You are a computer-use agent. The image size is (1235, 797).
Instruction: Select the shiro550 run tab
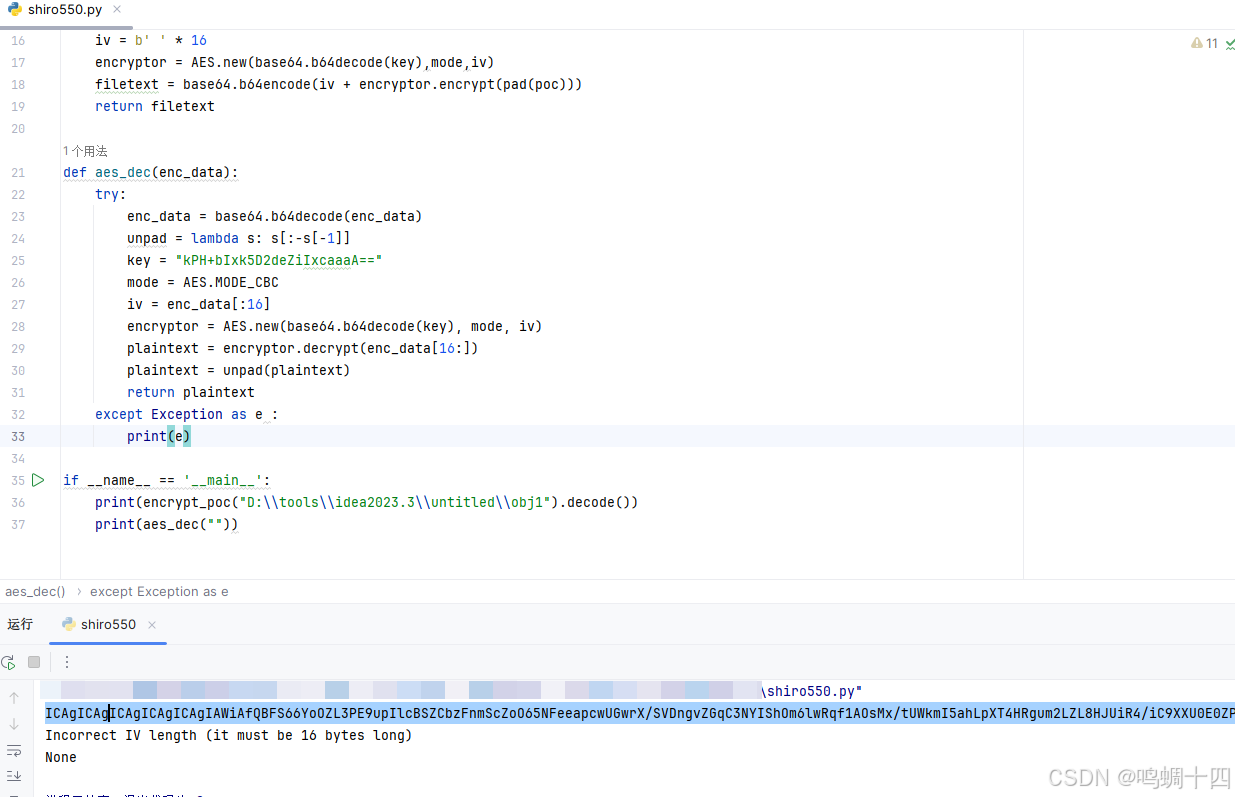[108, 624]
